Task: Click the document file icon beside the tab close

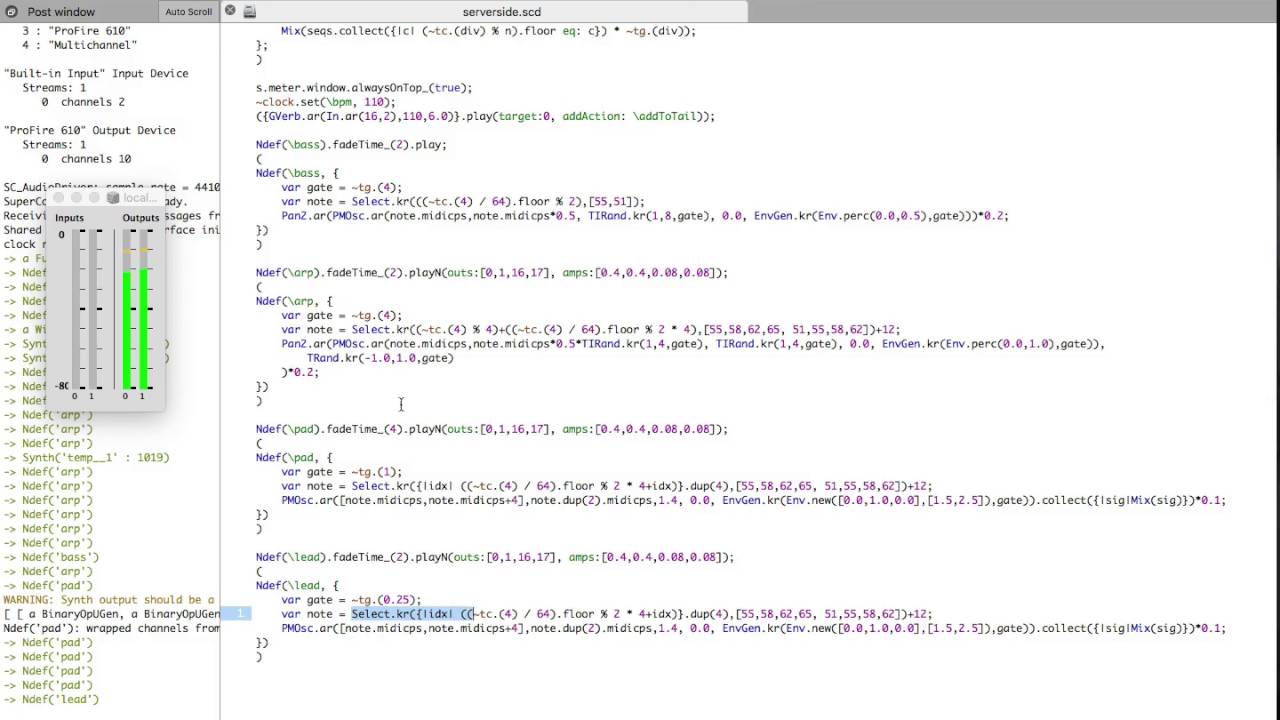Action: (250, 11)
